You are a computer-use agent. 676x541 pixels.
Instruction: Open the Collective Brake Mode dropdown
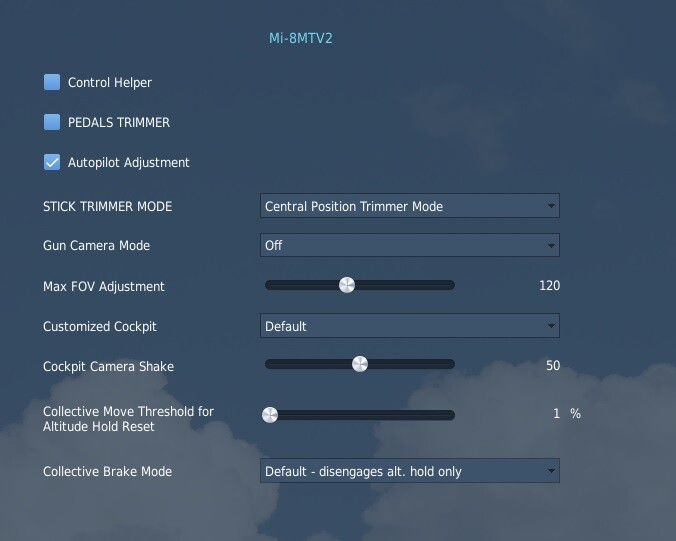pyautogui.click(x=410, y=471)
